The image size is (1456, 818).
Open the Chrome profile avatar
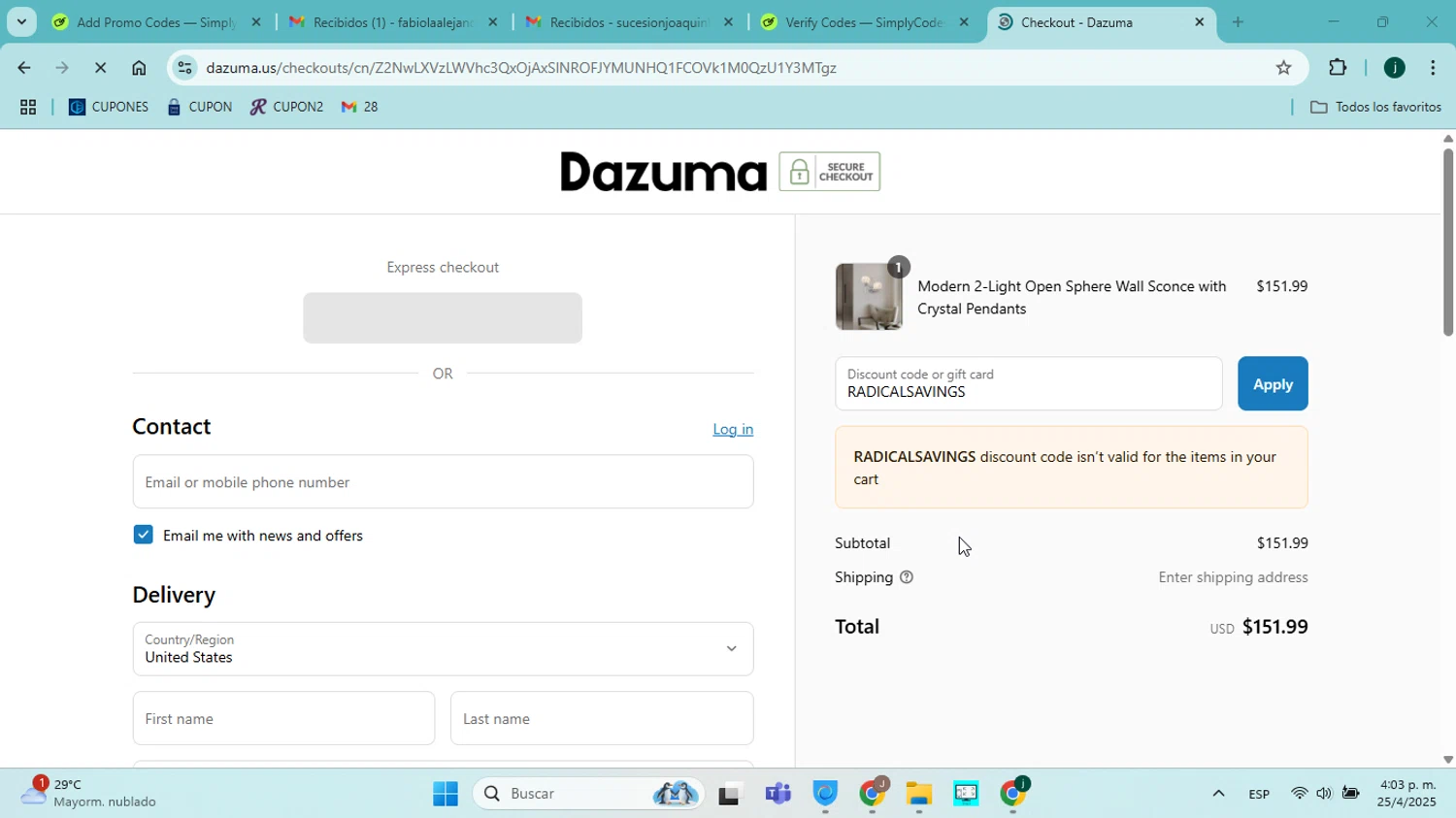pyautogui.click(x=1394, y=68)
